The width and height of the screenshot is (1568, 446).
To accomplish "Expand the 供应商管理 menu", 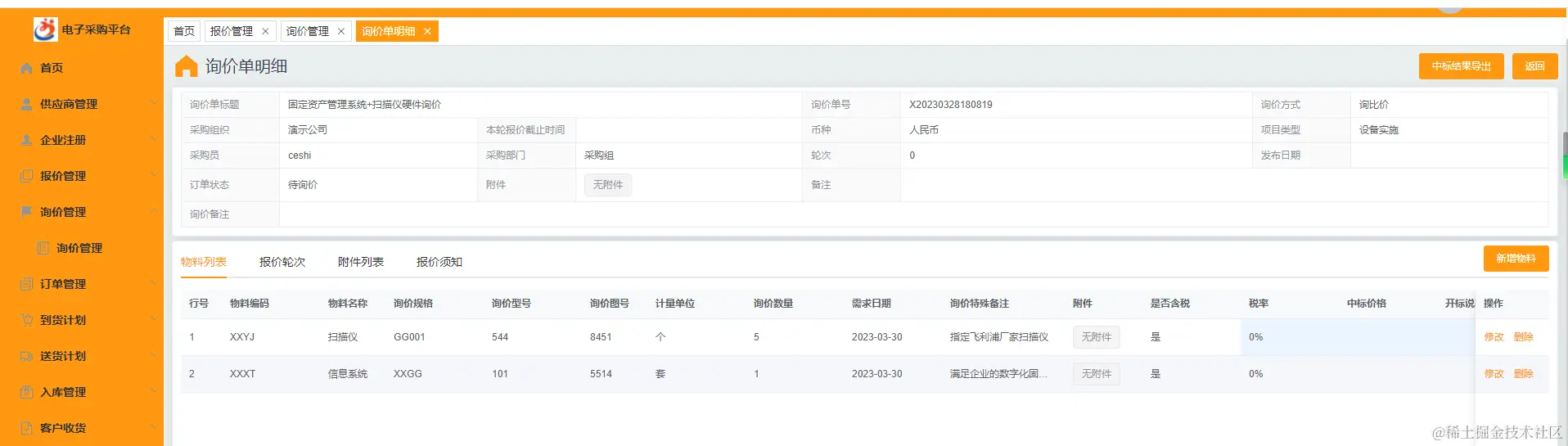I will pyautogui.click(x=154, y=103).
